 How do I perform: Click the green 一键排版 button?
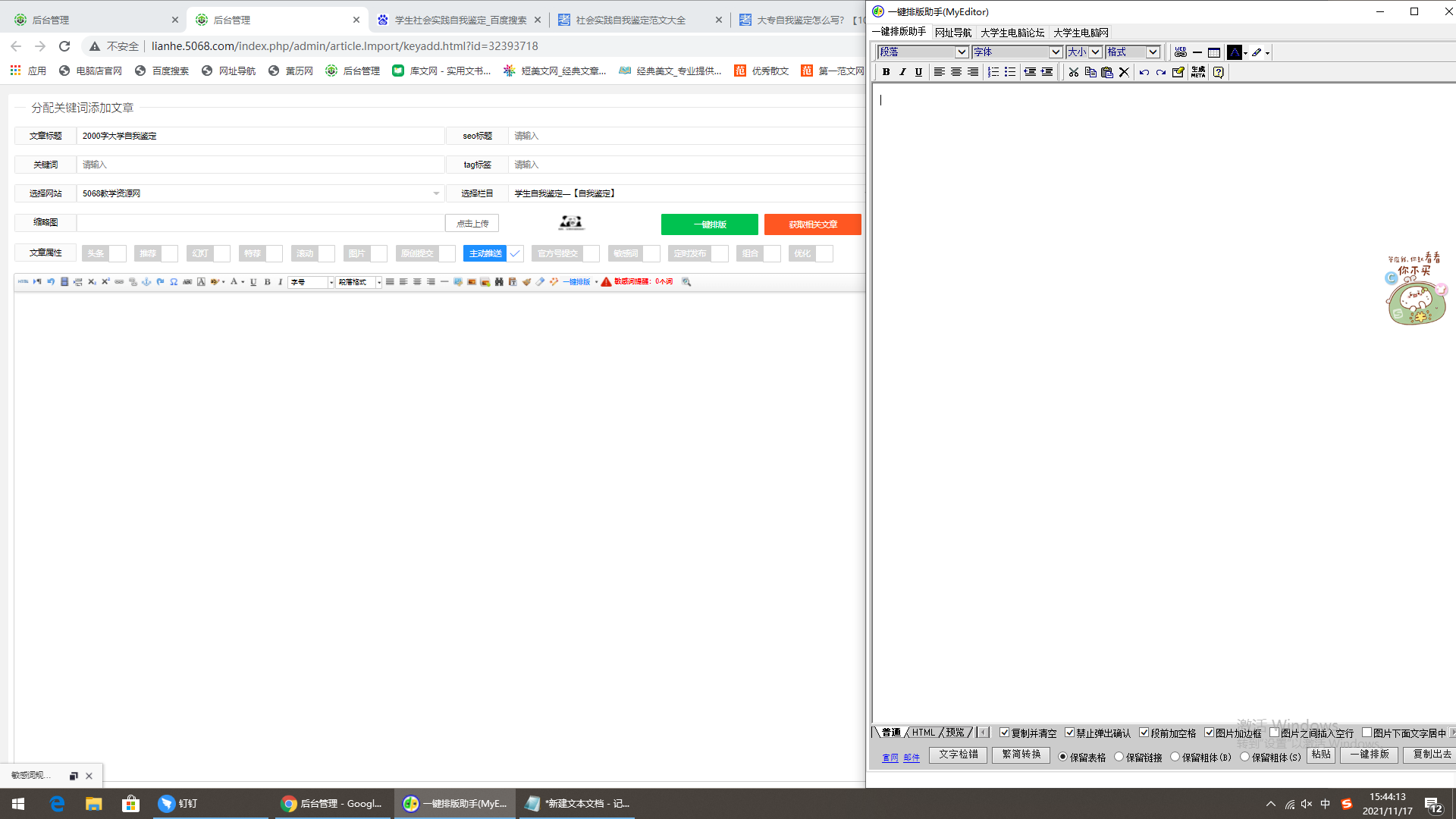[x=709, y=224]
